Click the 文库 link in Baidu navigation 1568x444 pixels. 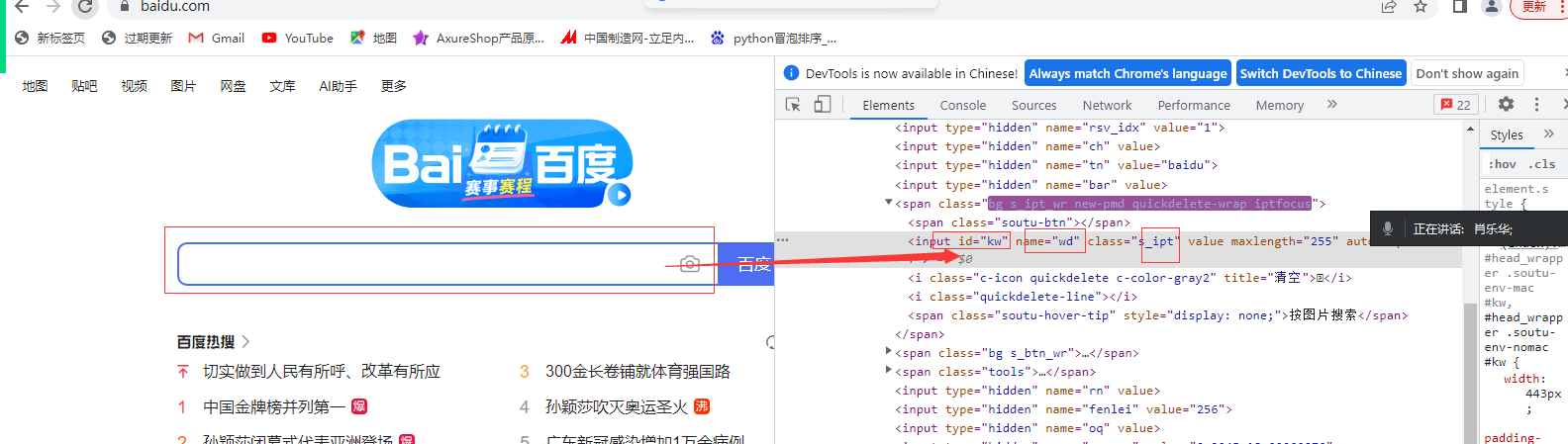coord(282,86)
